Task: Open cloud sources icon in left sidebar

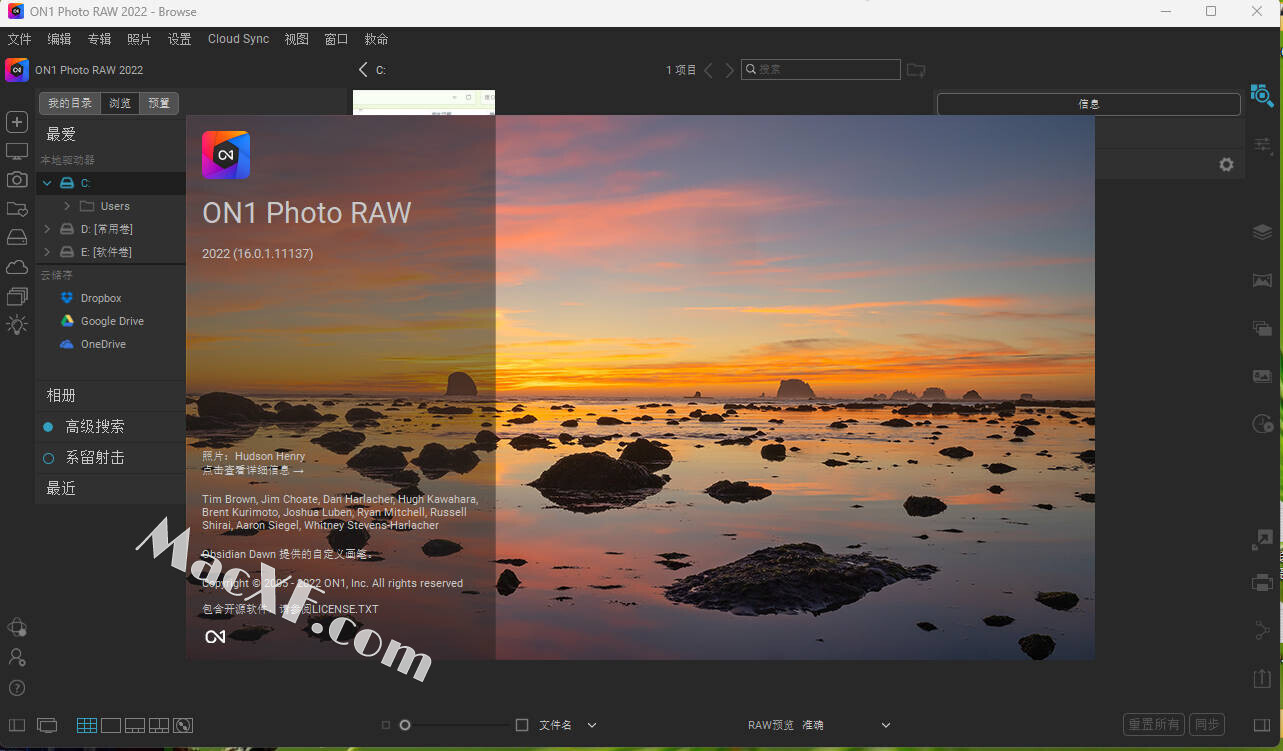Action: coord(17,267)
